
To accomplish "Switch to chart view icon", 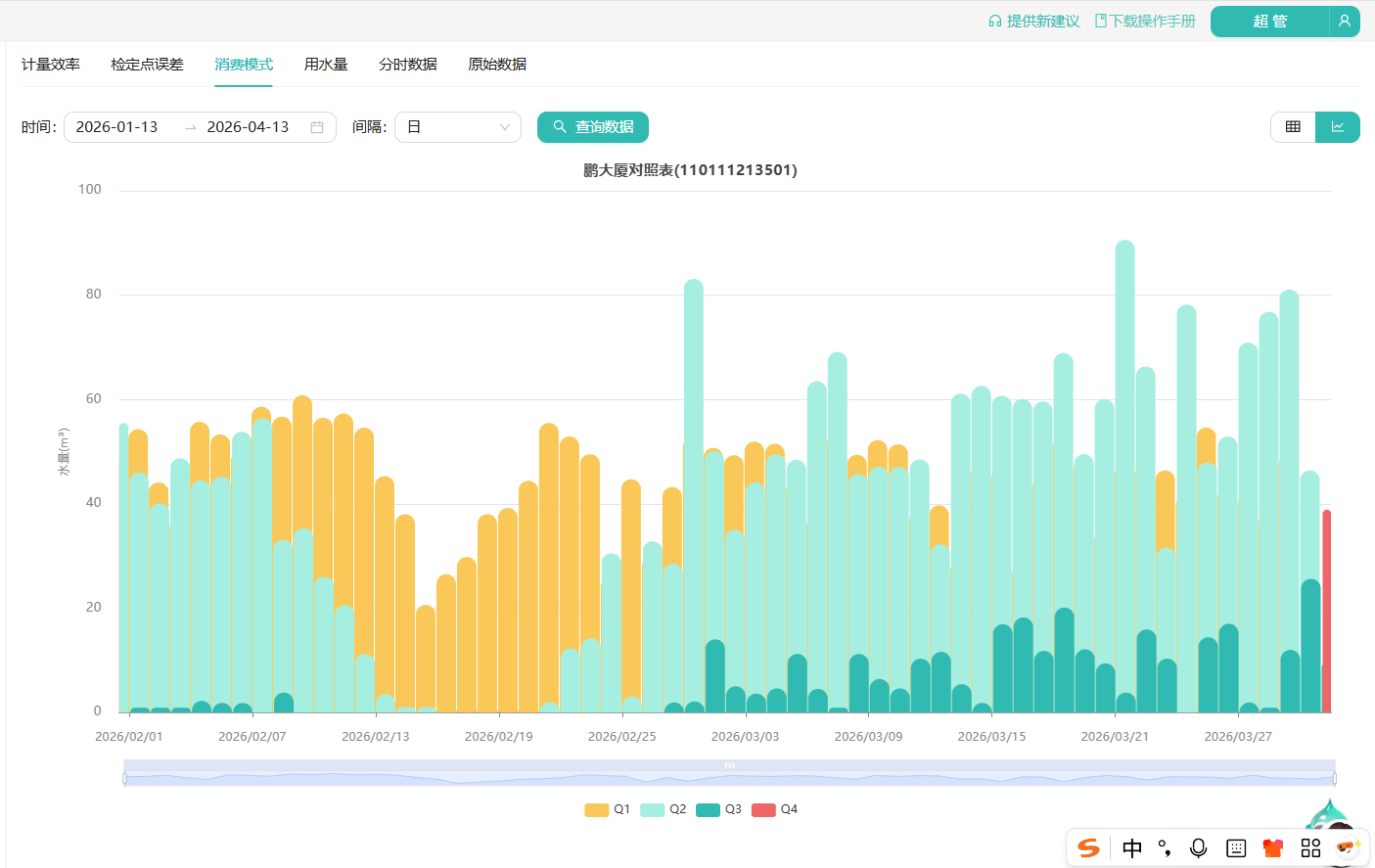I will tap(1338, 127).
